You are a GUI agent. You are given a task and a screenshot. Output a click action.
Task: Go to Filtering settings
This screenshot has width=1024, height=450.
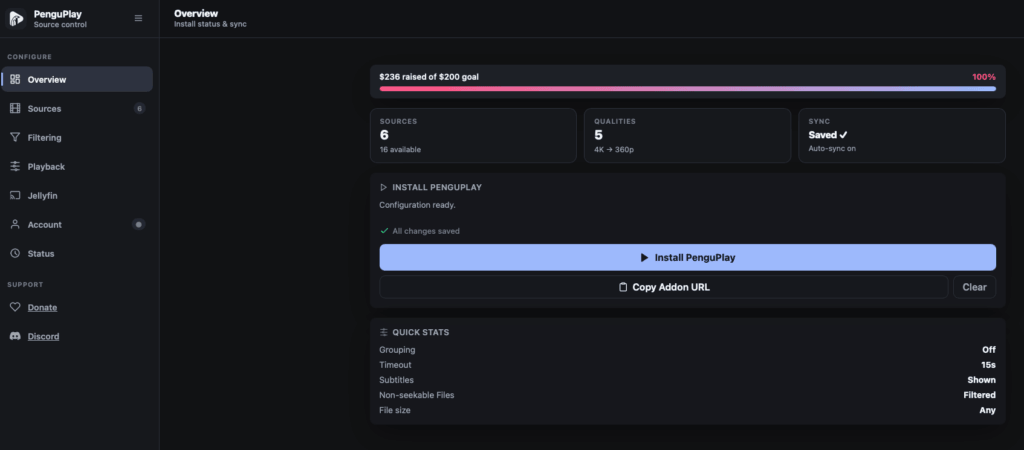77,137
